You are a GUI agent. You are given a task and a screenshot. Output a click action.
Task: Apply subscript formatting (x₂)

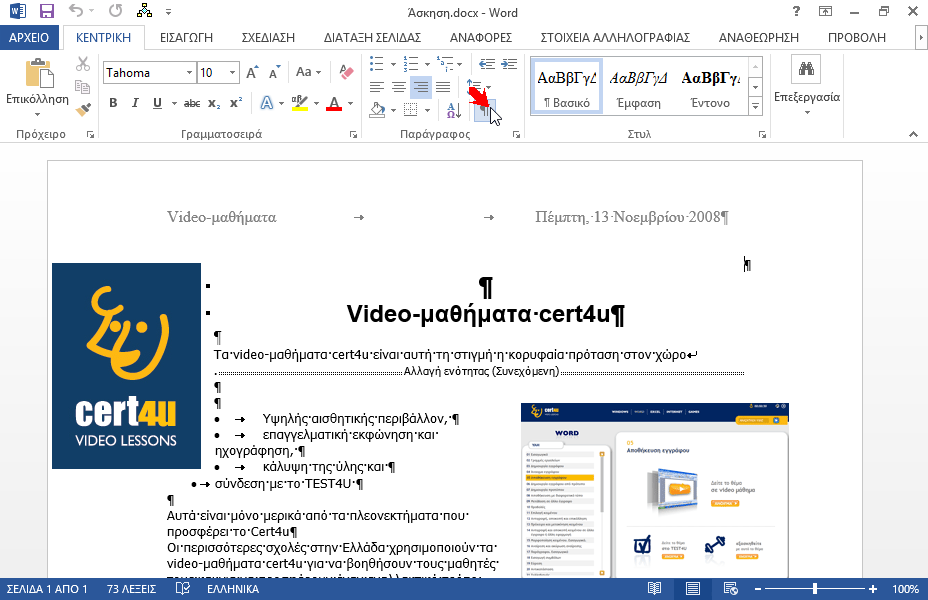[214, 104]
